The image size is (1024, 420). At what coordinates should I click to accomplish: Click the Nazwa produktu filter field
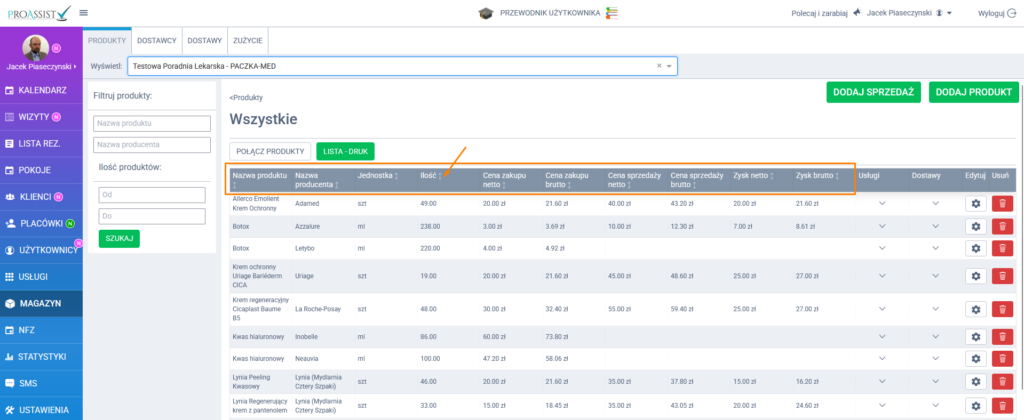(x=152, y=123)
